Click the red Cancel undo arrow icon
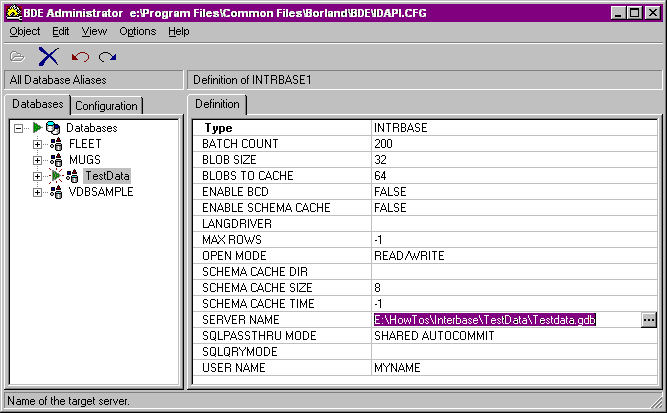The image size is (667, 413). (x=79, y=57)
